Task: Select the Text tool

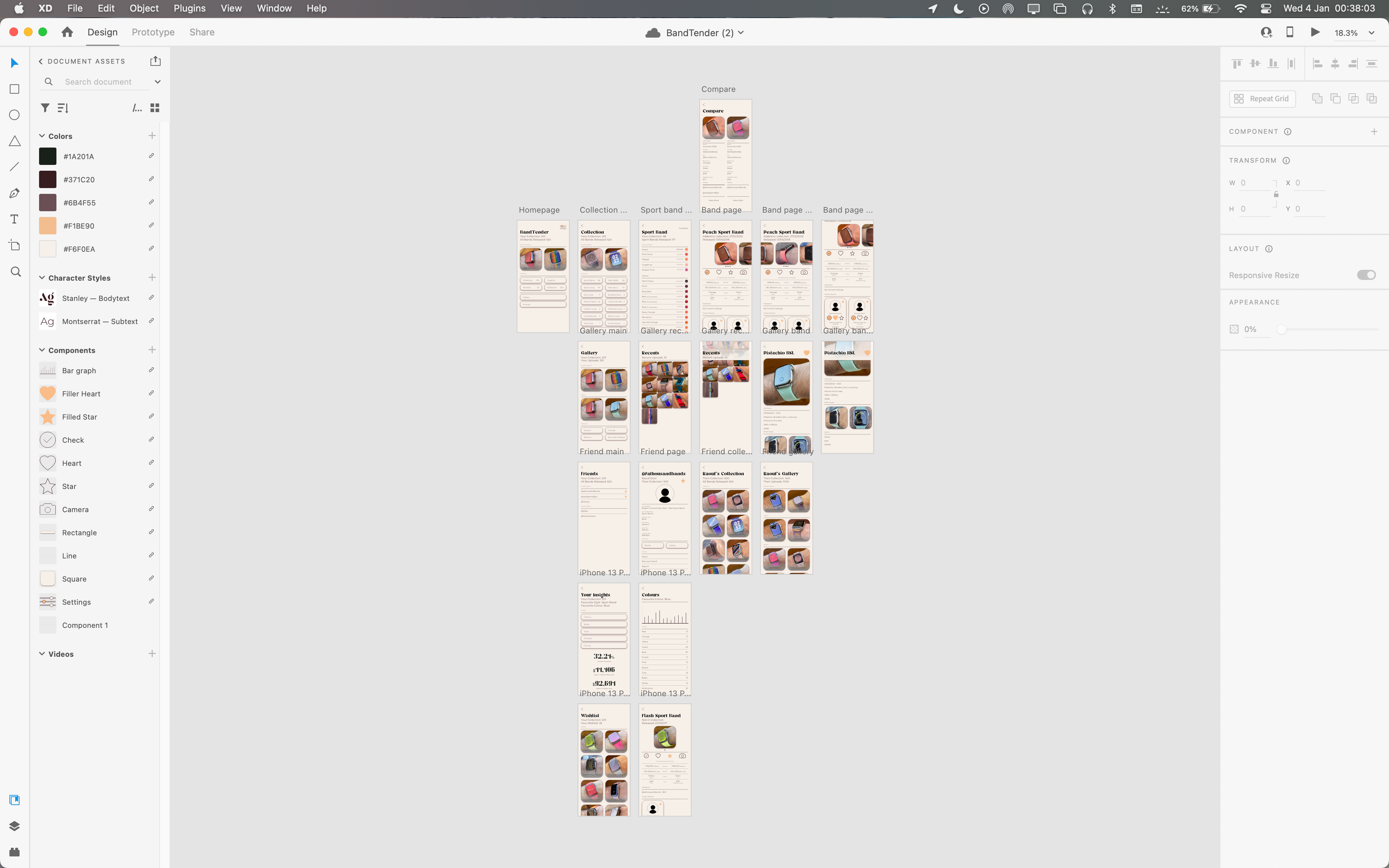Action: (15, 219)
